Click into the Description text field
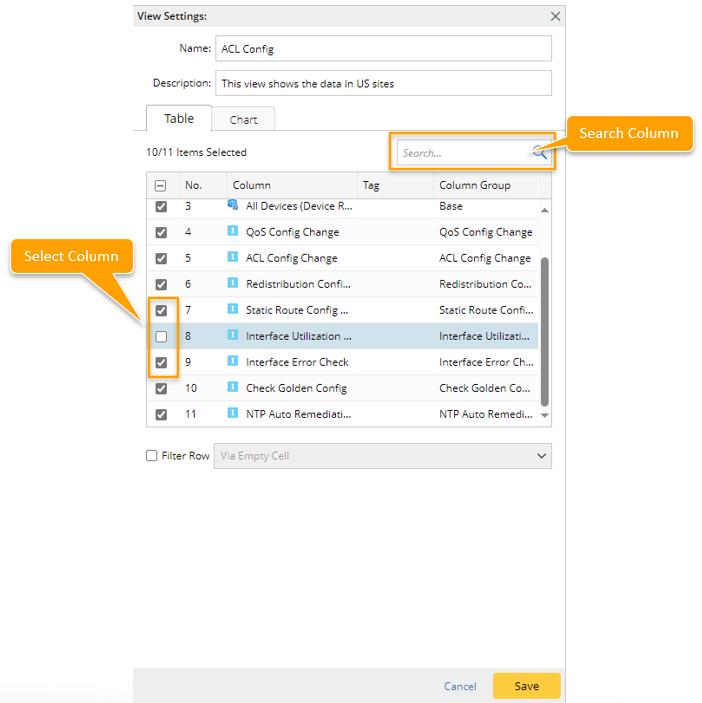This screenshot has height=703, width=702. click(384, 83)
